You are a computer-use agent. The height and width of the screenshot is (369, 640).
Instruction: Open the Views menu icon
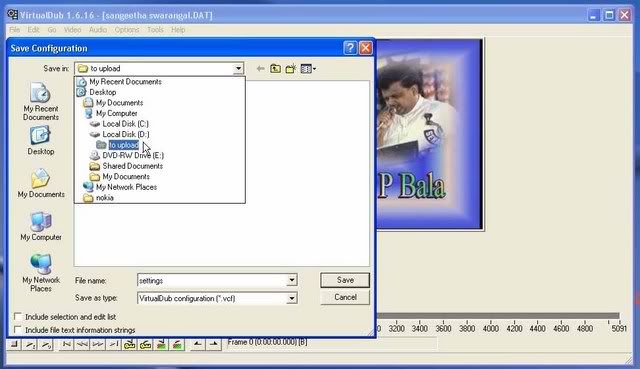click(308, 69)
